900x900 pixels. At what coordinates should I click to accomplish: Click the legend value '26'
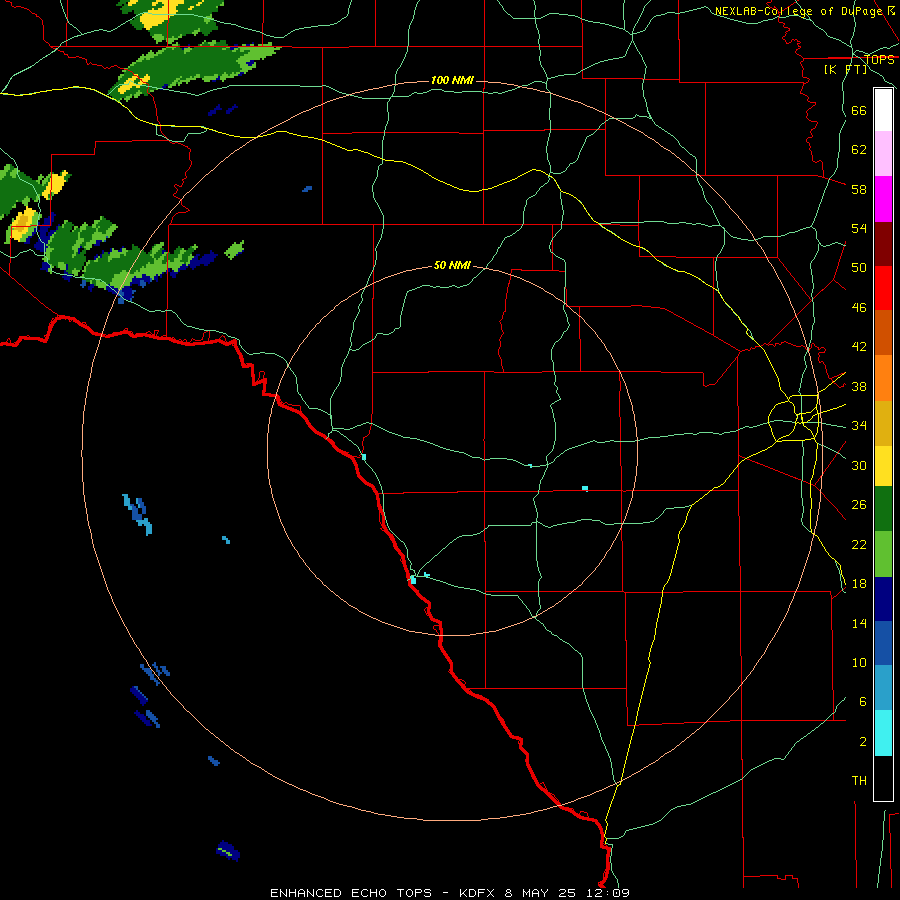[859, 505]
